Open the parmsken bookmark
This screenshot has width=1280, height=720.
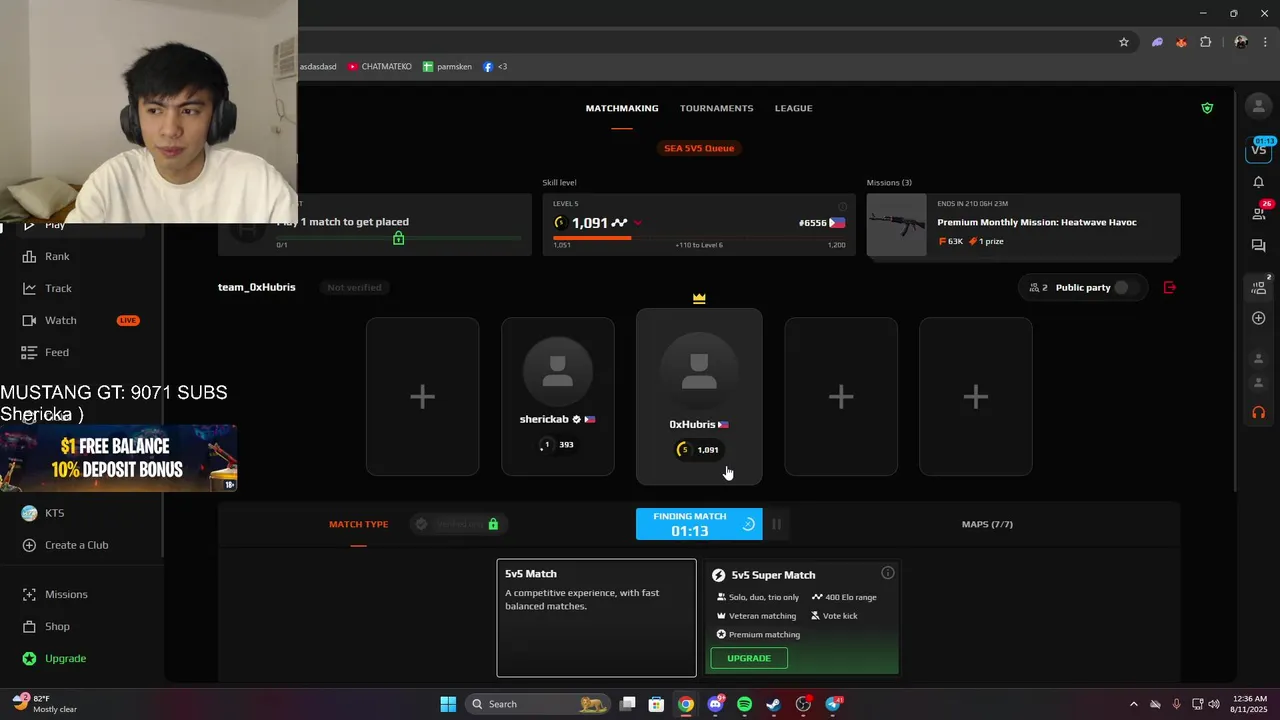447,67
